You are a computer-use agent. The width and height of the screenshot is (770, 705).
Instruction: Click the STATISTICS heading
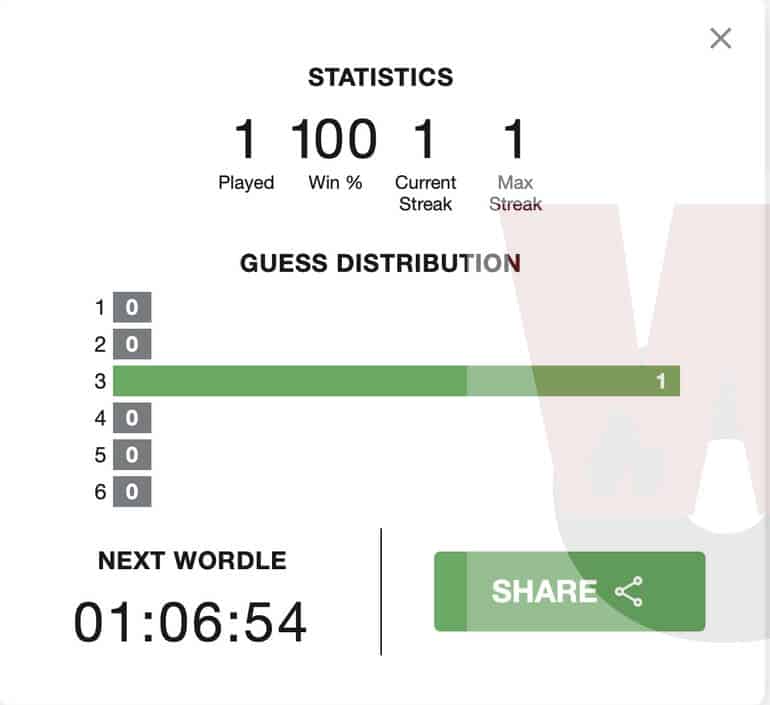click(x=381, y=77)
